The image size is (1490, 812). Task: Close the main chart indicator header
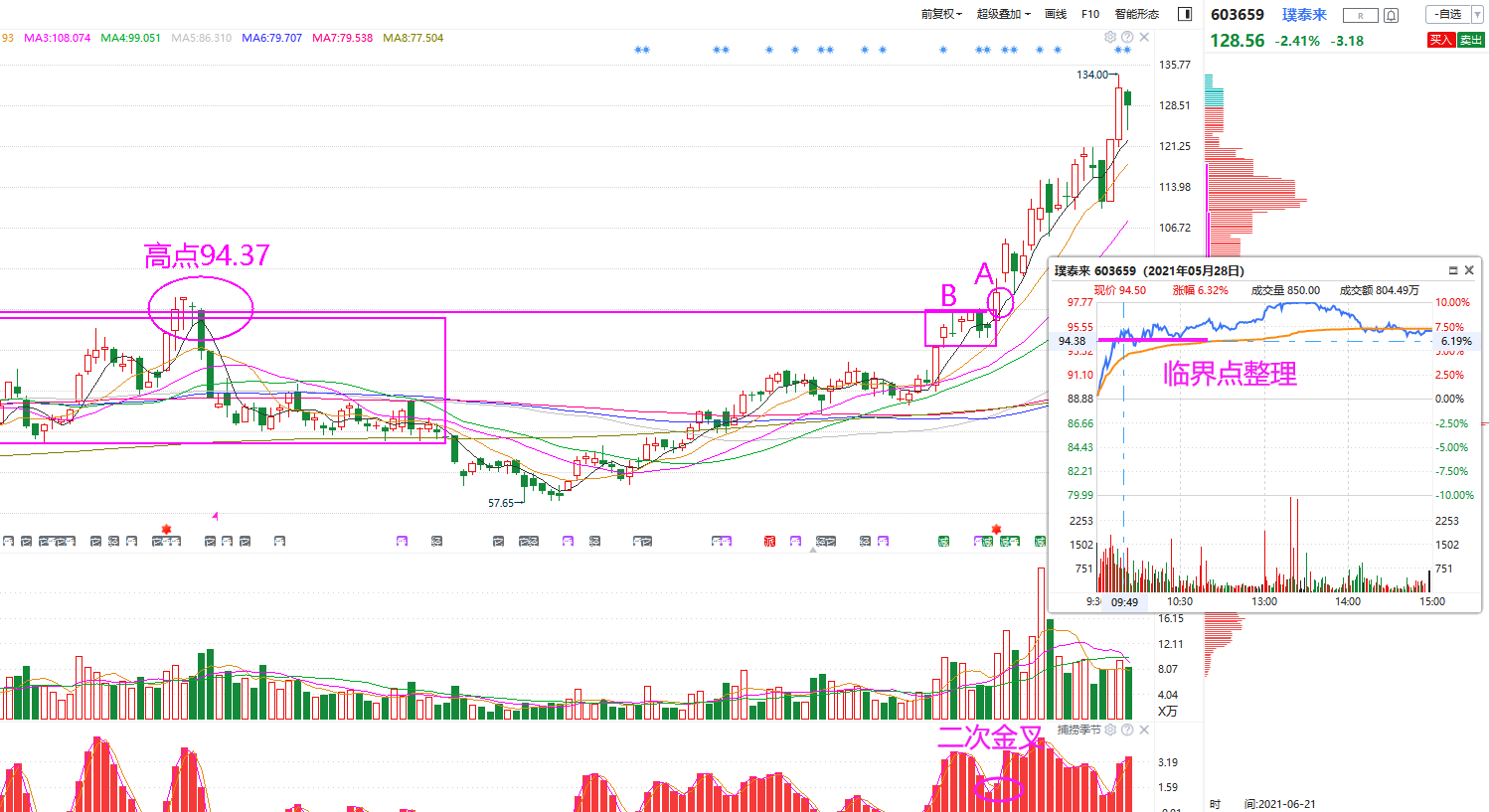tap(1144, 37)
